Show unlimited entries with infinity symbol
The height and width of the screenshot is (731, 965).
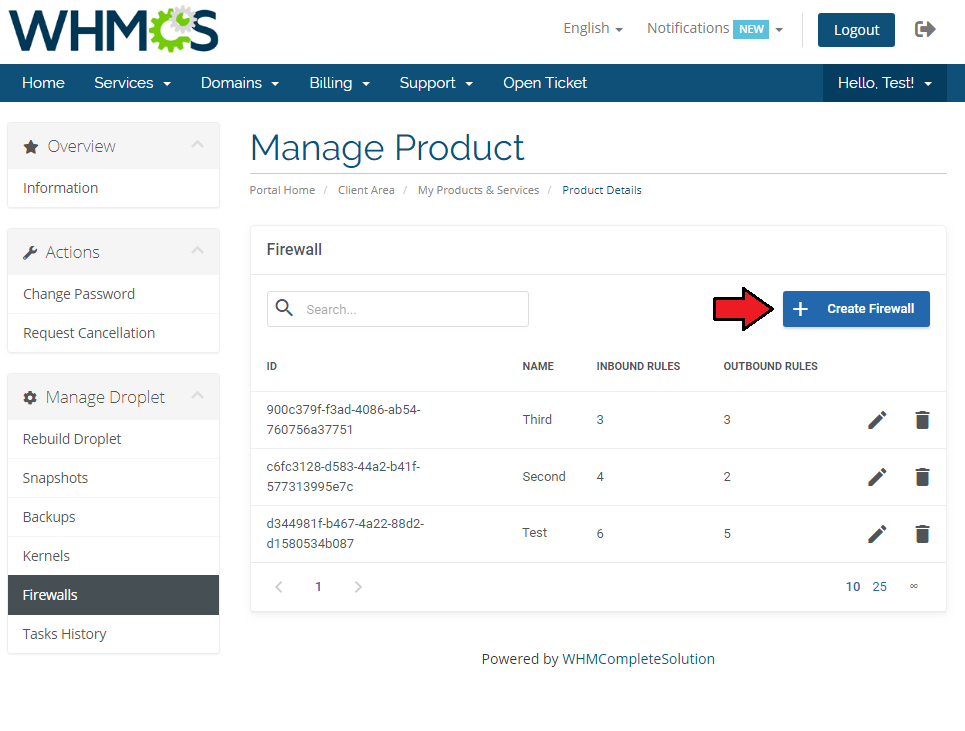click(x=914, y=586)
